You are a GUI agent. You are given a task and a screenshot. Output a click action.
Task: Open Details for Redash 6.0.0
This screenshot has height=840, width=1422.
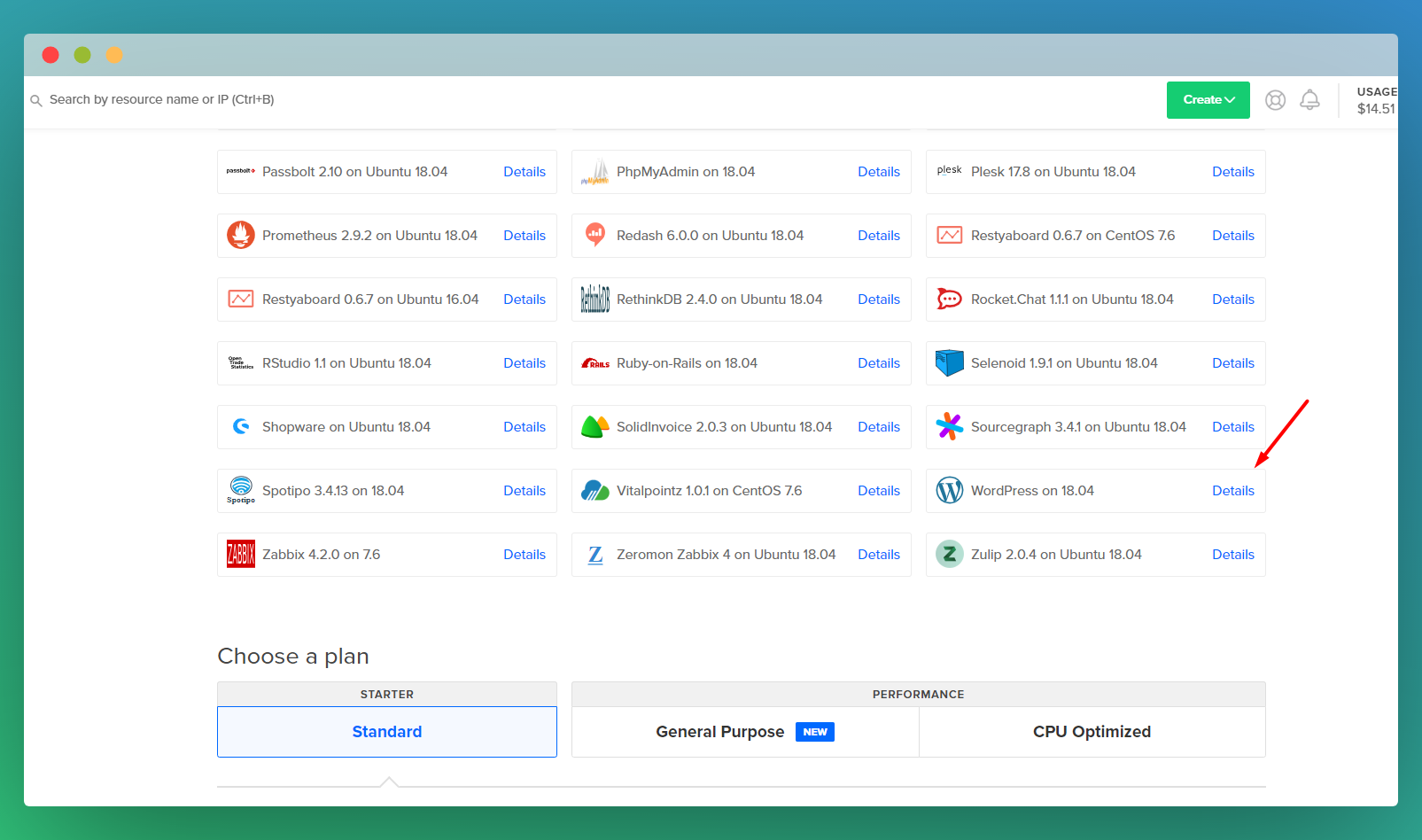(879, 236)
